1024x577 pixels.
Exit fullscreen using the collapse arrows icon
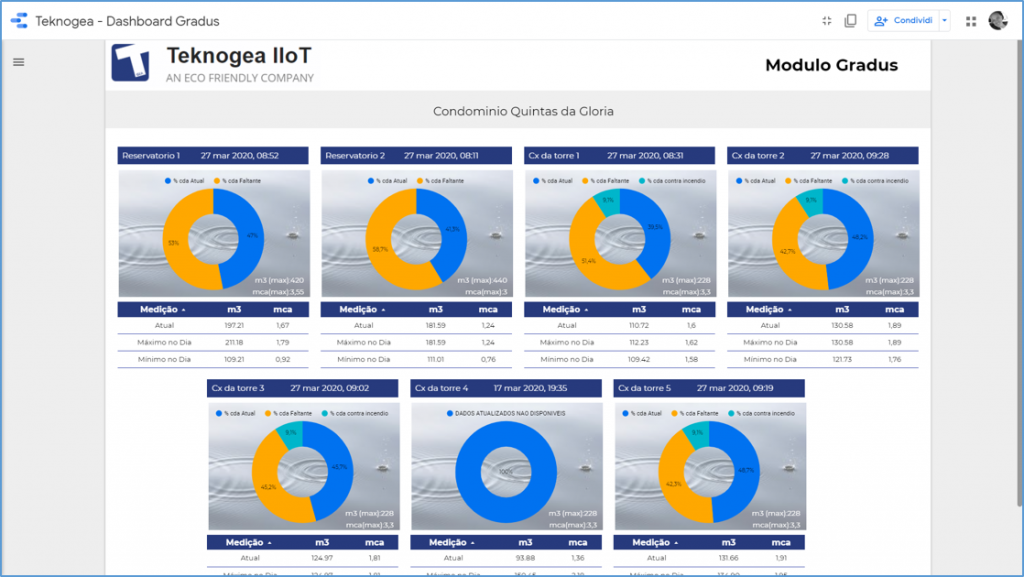tap(827, 21)
